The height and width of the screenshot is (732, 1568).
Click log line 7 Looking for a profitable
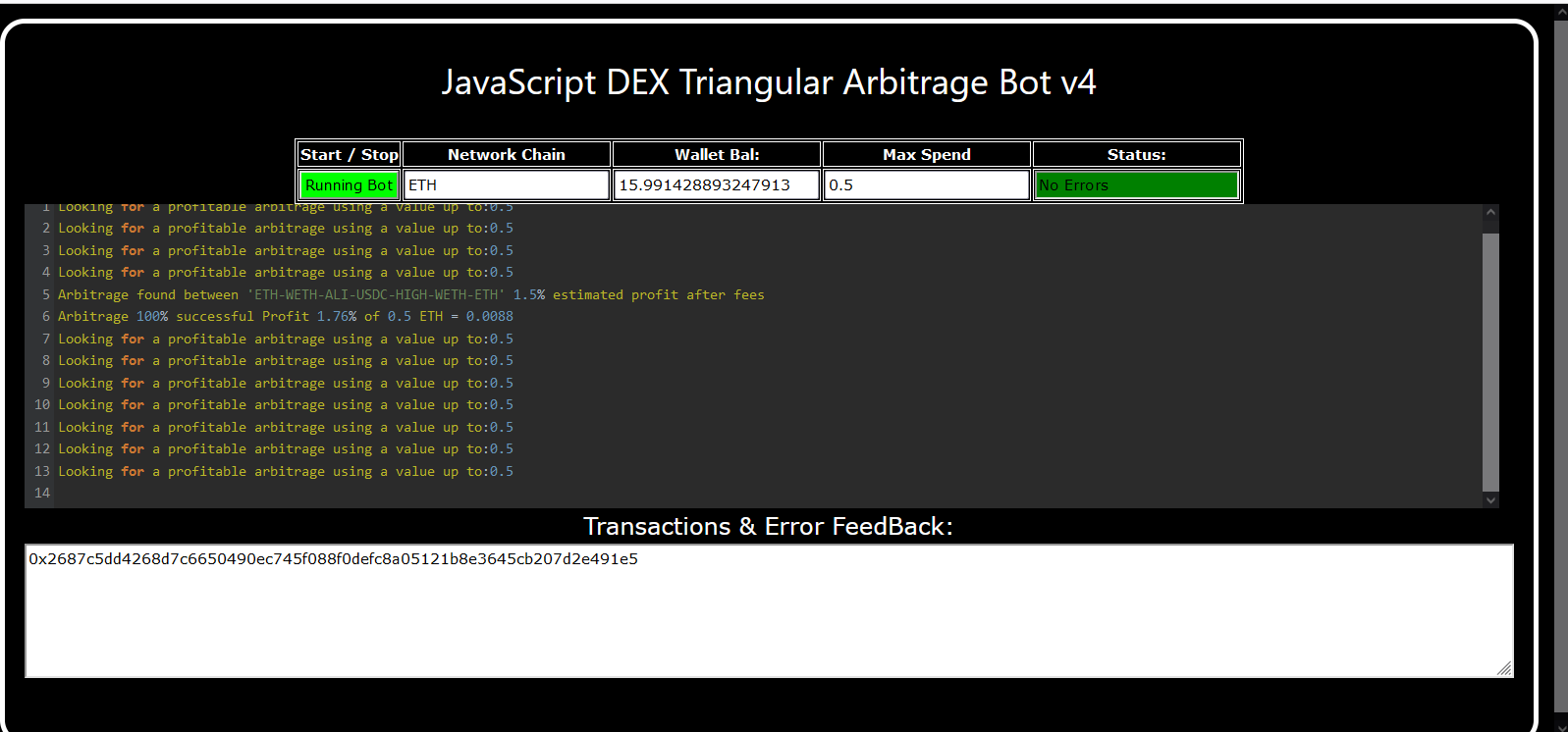tap(286, 339)
